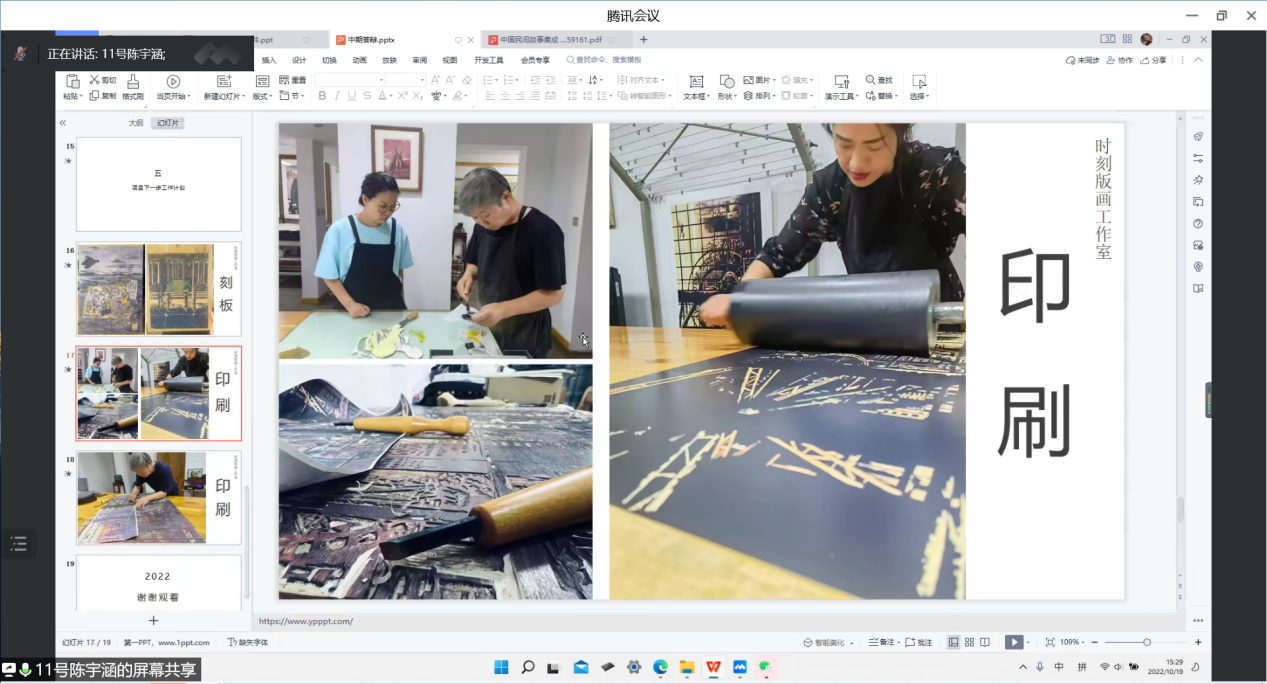
Task: Click the command search box (查找命令)
Action: pos(604,60)
